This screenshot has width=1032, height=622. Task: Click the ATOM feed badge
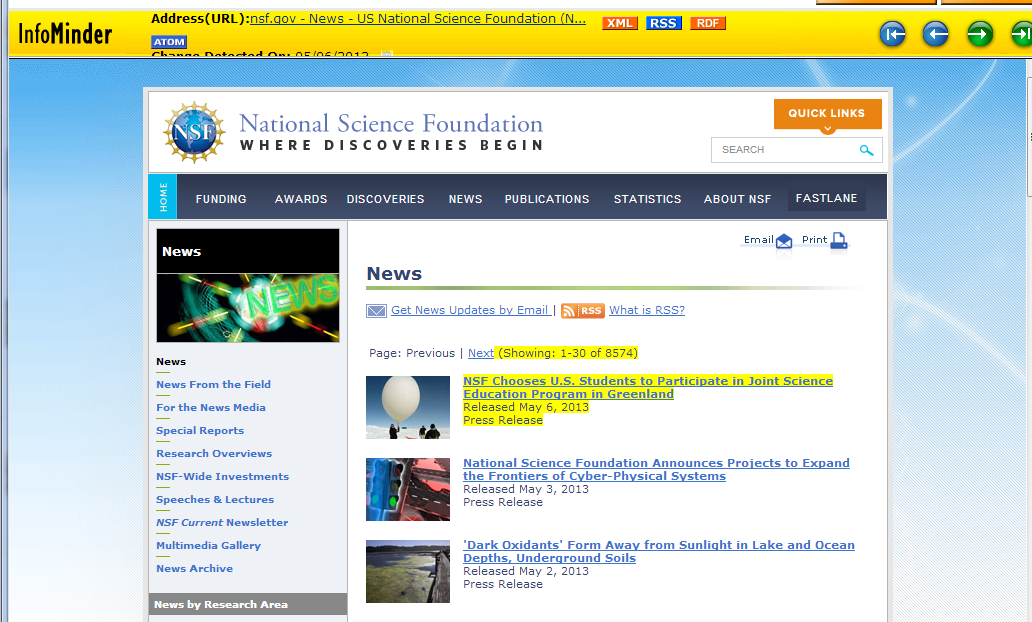pyautogui.click(x=169, y=42)
